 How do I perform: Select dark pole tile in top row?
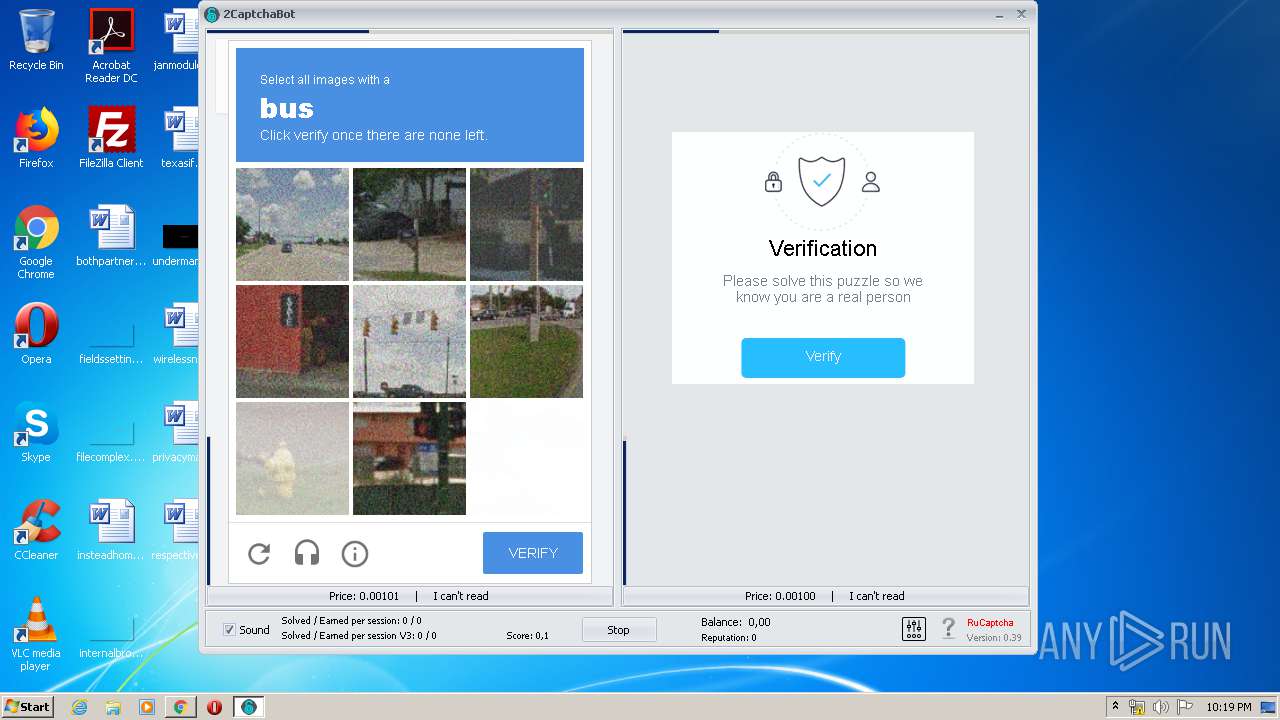click(x=526, y=224)
